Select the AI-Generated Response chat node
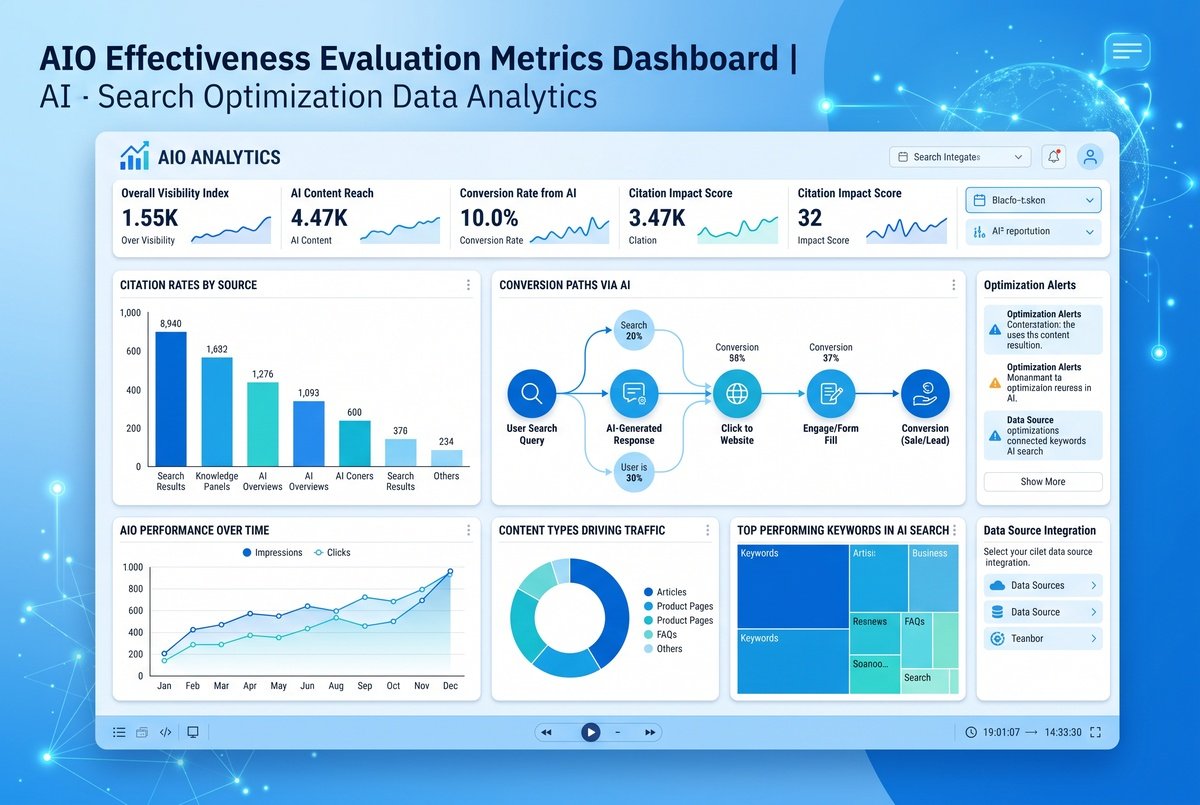This screenshot has height=805, width=1200. click(x=634, y=394)
